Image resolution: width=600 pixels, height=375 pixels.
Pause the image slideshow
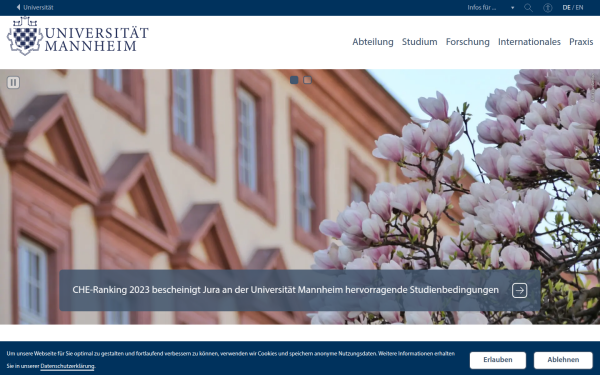coord(13,82)
